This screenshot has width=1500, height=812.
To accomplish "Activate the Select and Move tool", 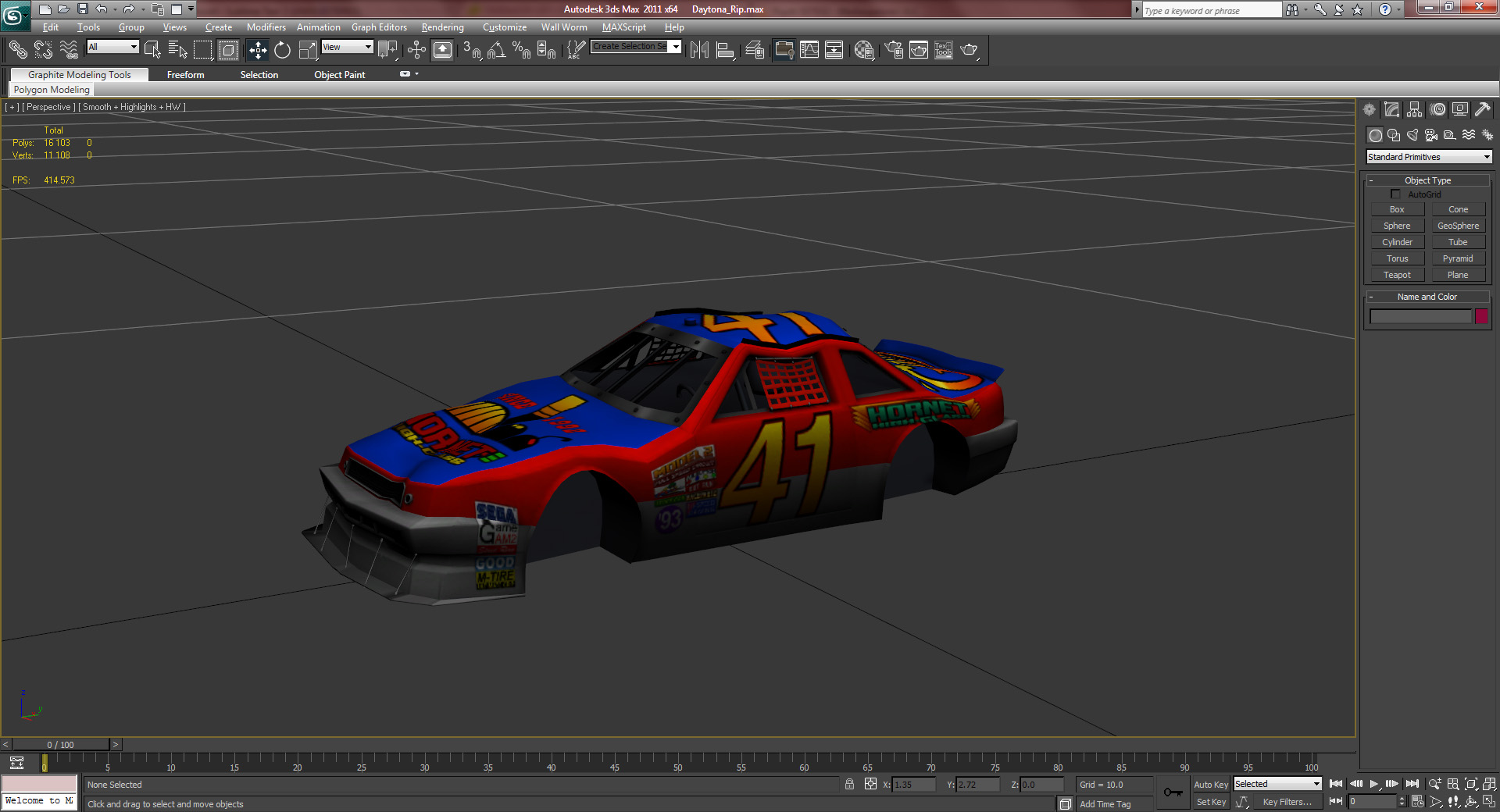I will click(258, 50).
